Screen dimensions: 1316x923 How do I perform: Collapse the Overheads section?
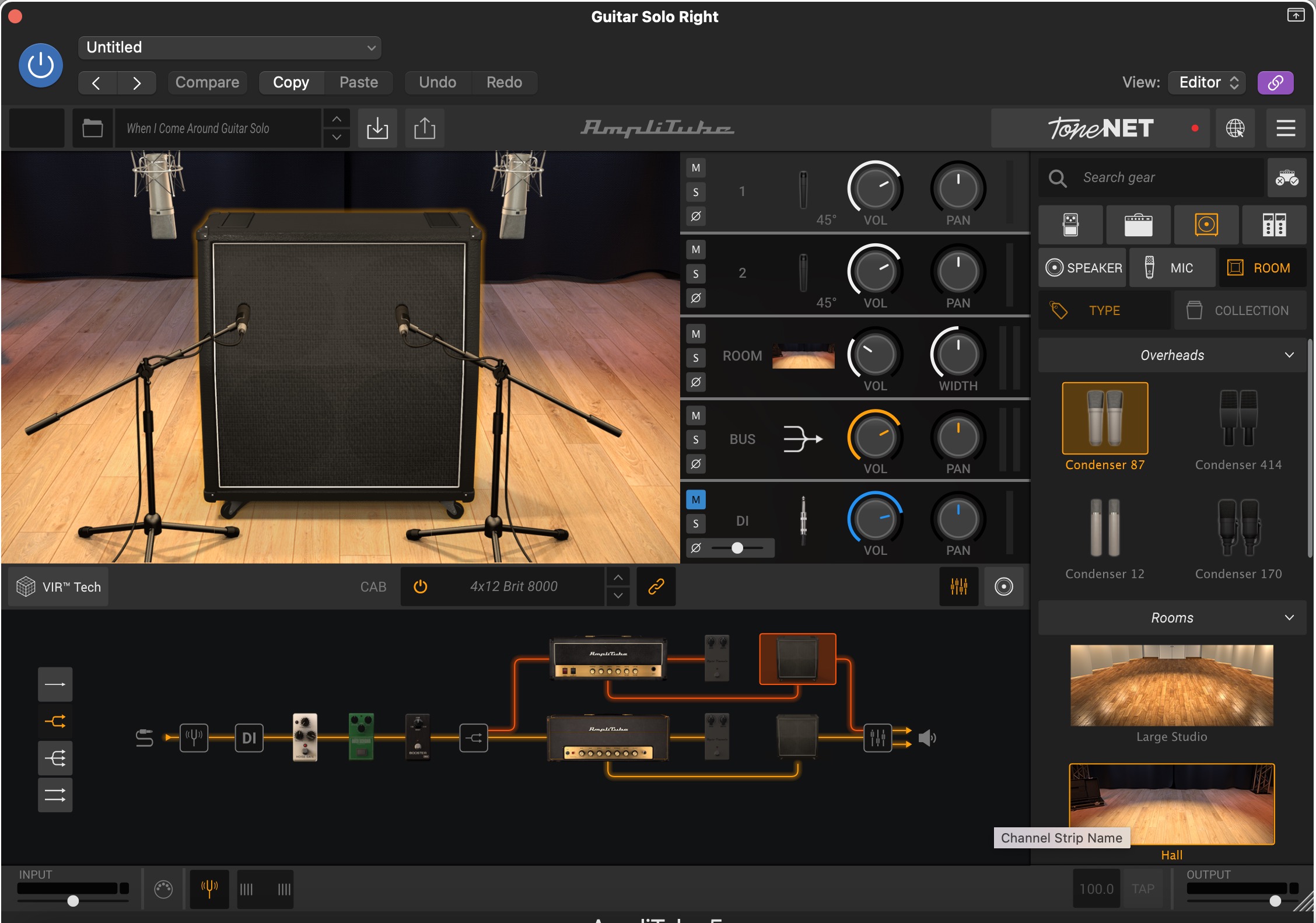point(1172,355)
